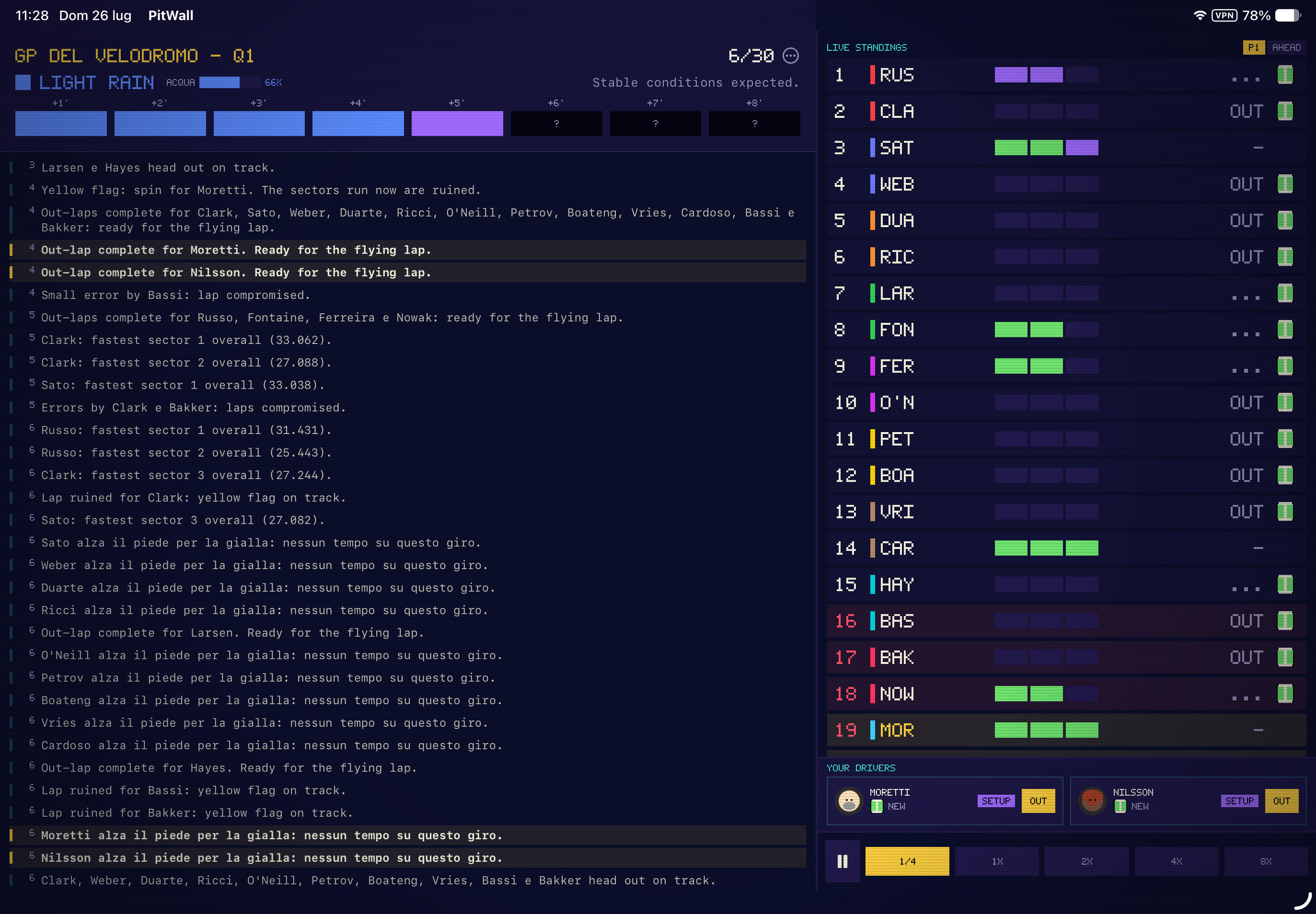This screenshot has width=1316, height=914.
Task: Click Moretti's NEW tyre icon
Action: [877, 806]
